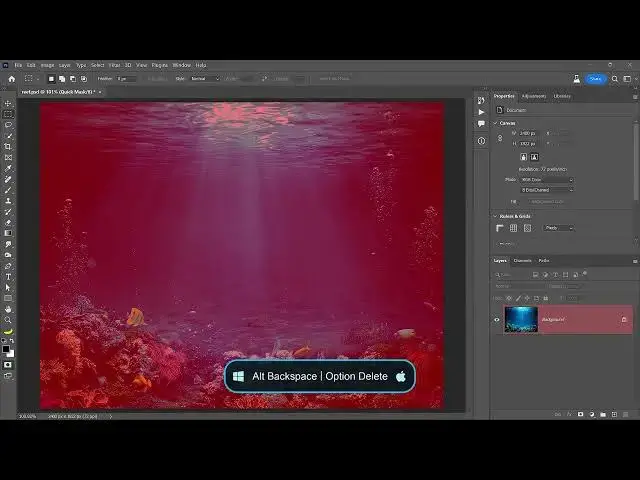Create a new layer via plus icon
The width and height of the screenshot is (640, 480).
coord(614,414)
